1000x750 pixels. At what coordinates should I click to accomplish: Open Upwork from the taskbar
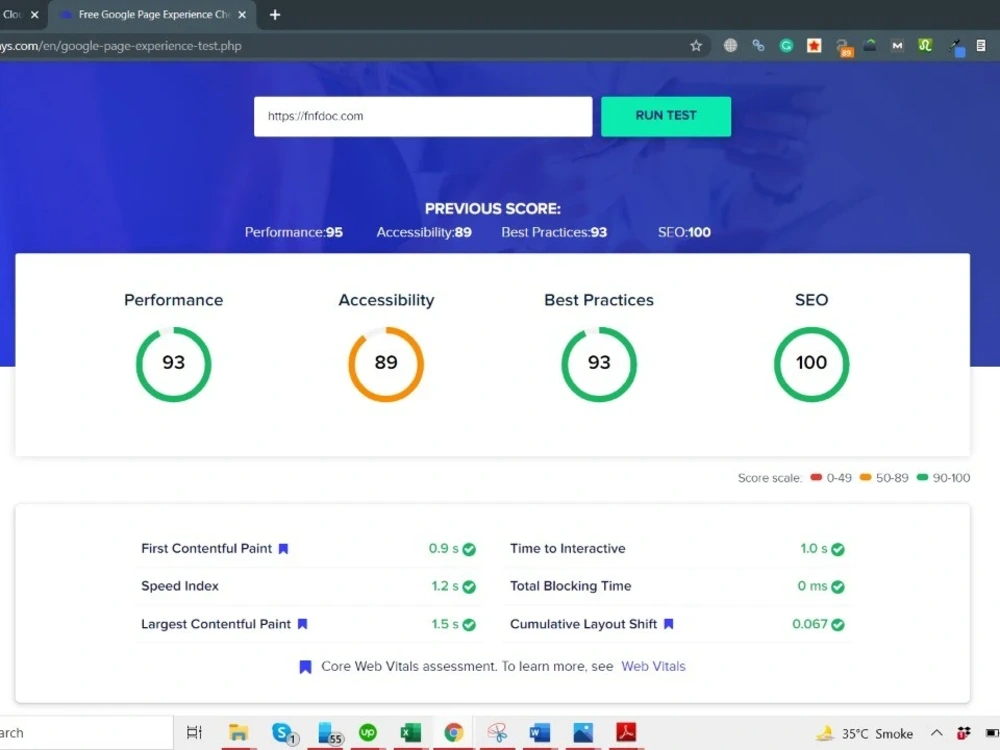click(x=368, y=733)
